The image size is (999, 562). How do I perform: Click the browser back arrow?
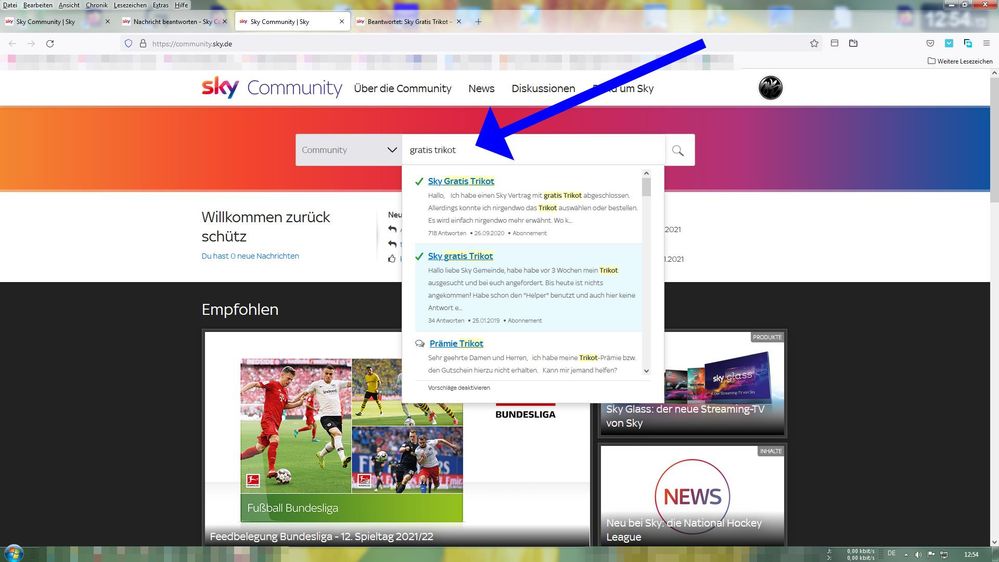(14, 43)
